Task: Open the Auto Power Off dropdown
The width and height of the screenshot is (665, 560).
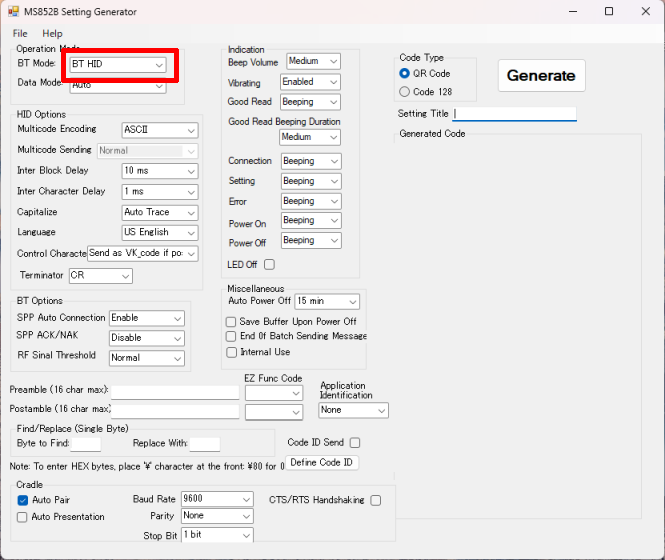Action: (x=326, y=301)
